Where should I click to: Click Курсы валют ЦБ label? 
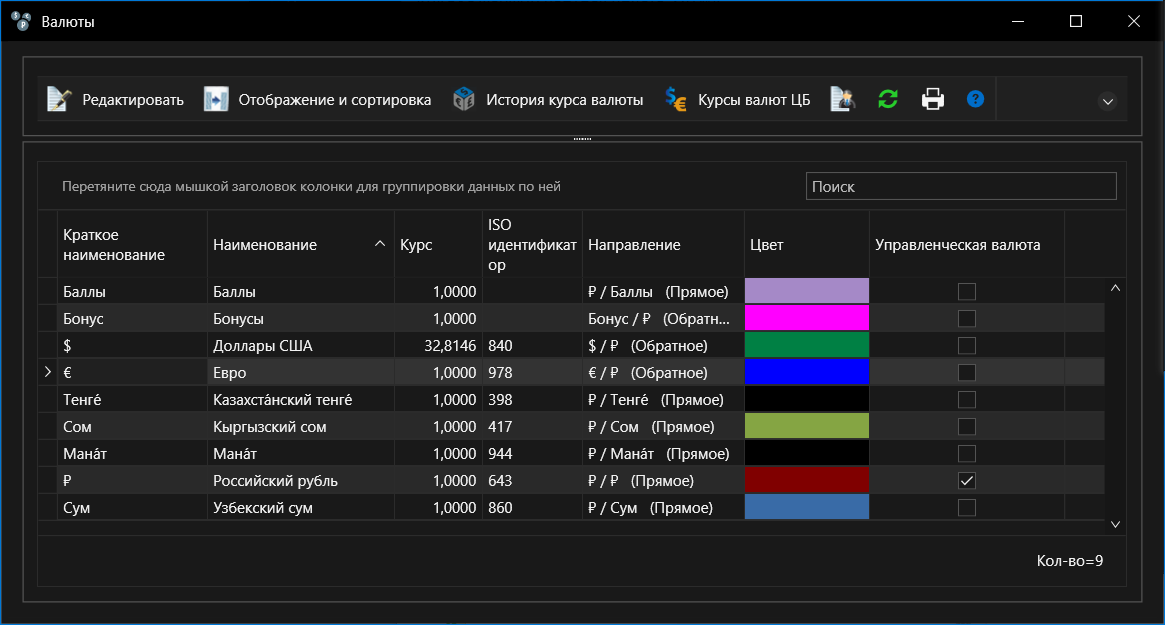[x=754, y=100]
